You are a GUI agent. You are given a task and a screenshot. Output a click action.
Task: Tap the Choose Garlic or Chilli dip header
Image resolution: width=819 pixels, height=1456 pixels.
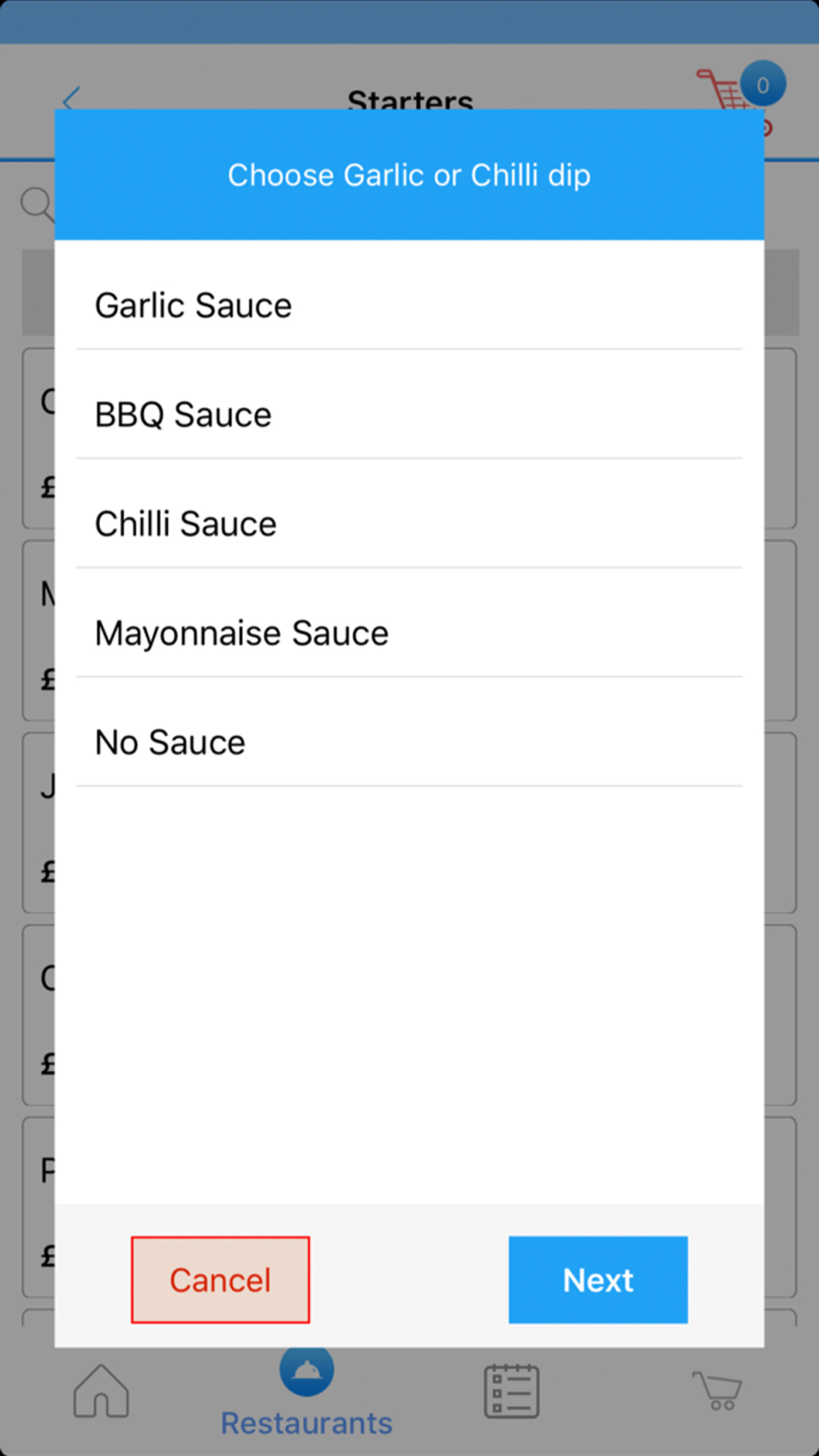[x=409, y=175]
